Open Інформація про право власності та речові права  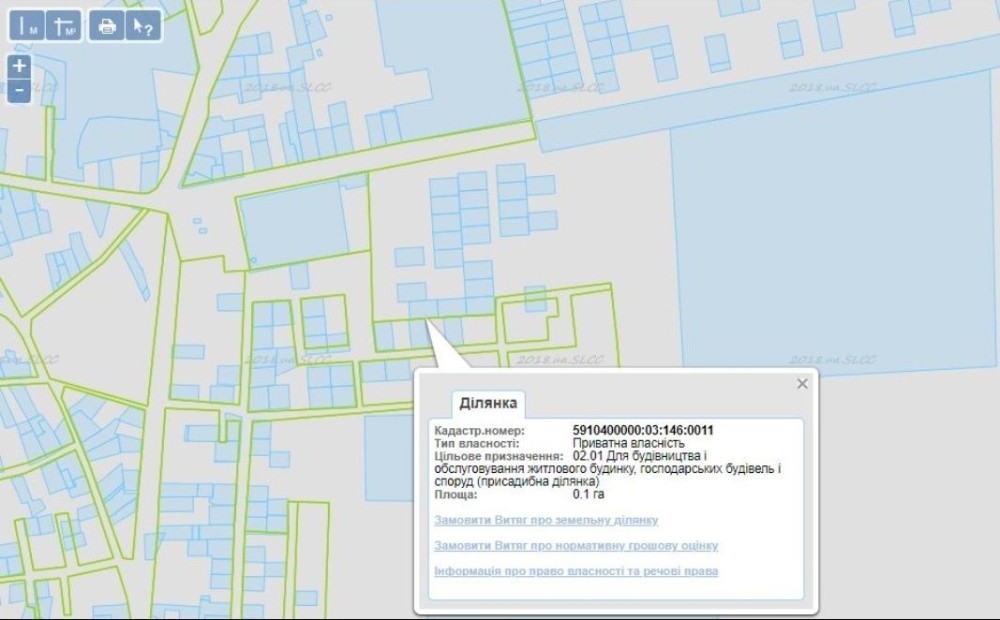(576, 571)
